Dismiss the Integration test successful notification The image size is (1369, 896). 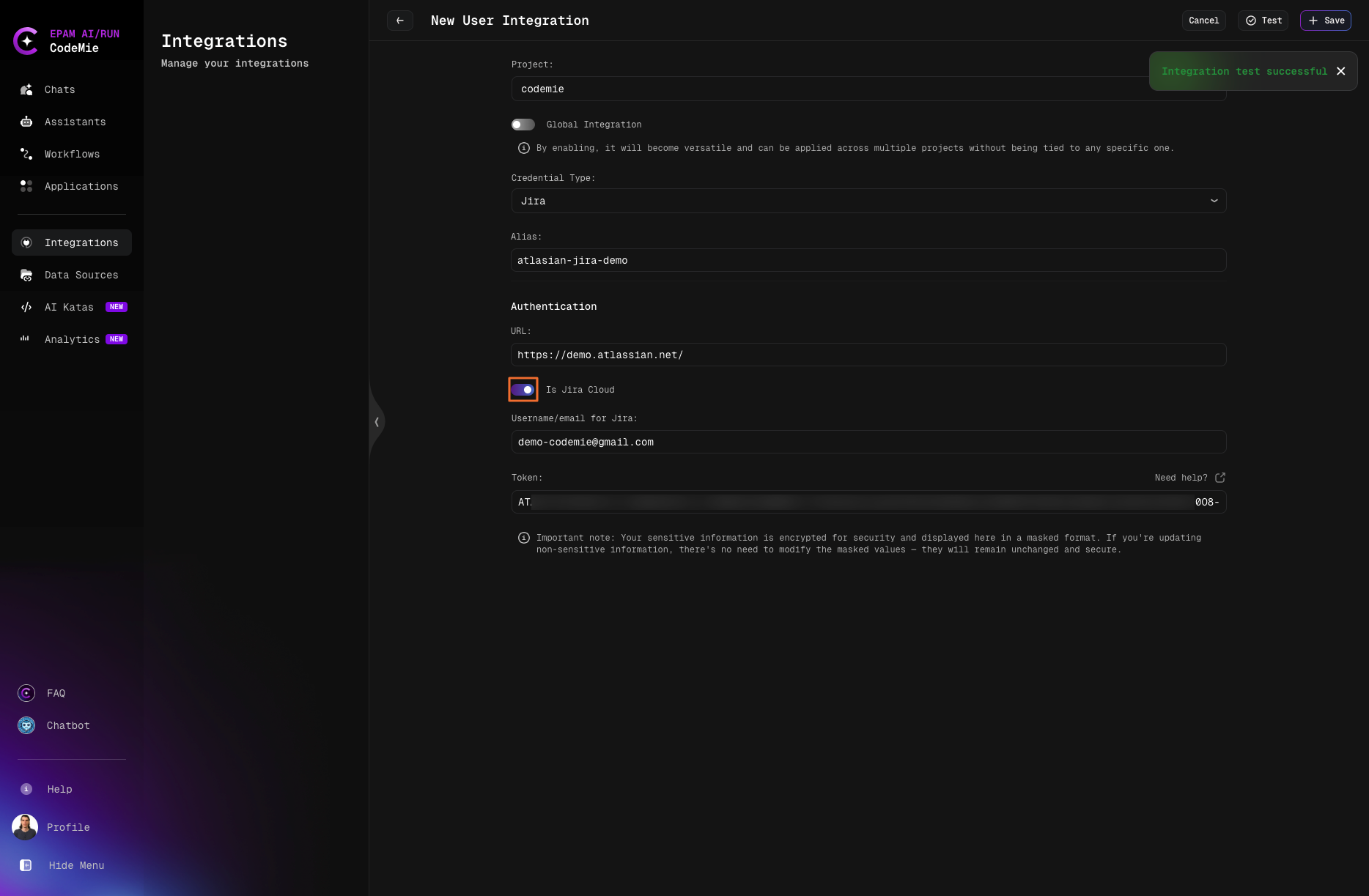[1341, 71]
